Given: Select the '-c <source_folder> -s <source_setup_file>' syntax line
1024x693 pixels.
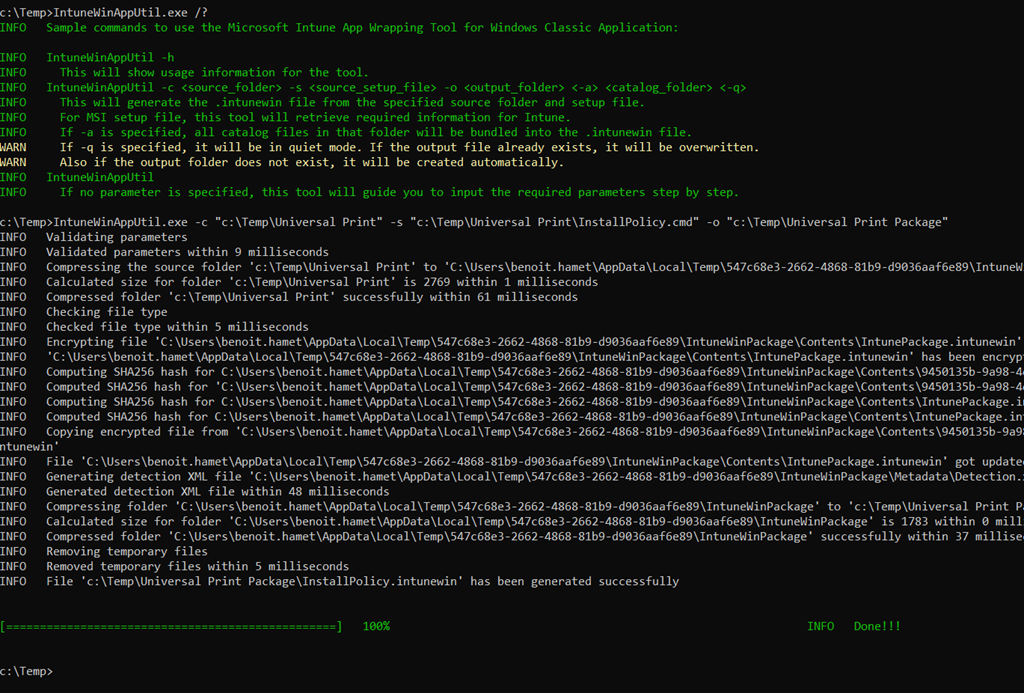Looking at the screenshot, I should point(373,88).
